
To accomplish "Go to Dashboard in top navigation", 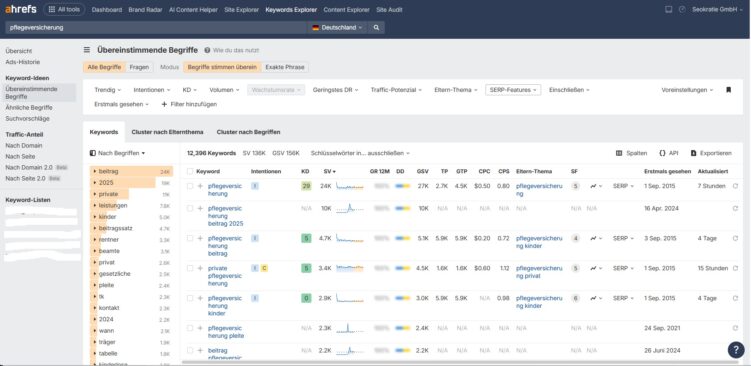I will [x=106, y=10].
